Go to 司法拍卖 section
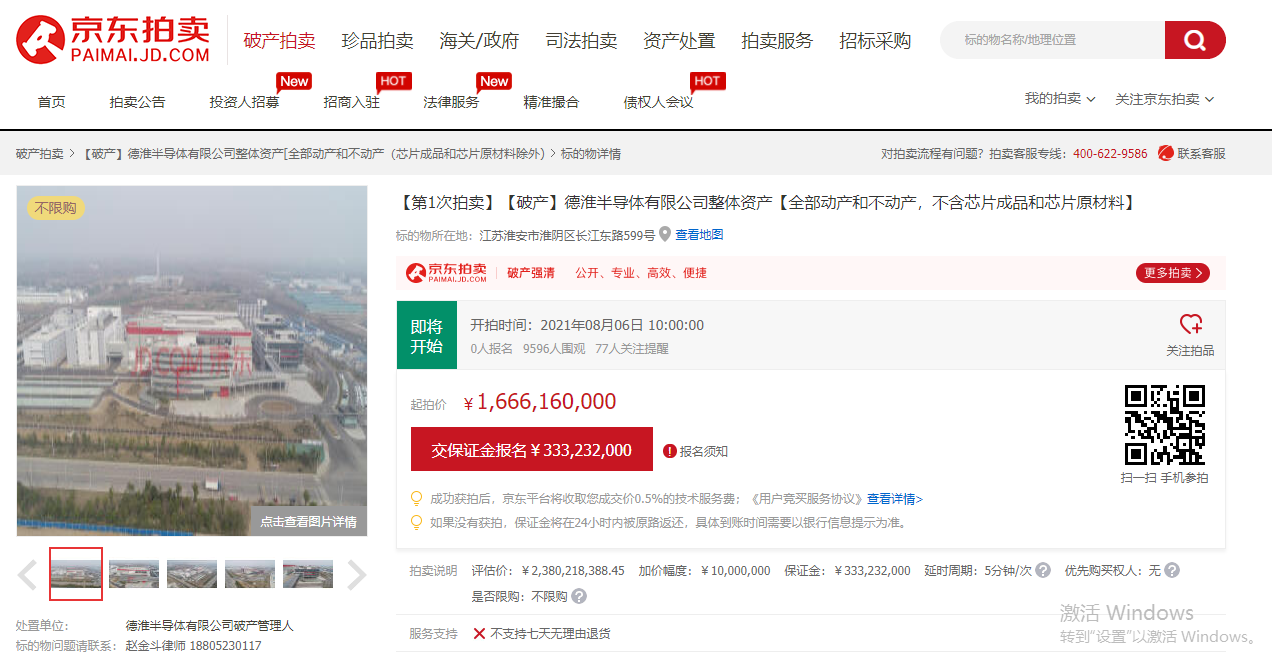This screenshot has height=655, width=1272. [x=581, y=41]
